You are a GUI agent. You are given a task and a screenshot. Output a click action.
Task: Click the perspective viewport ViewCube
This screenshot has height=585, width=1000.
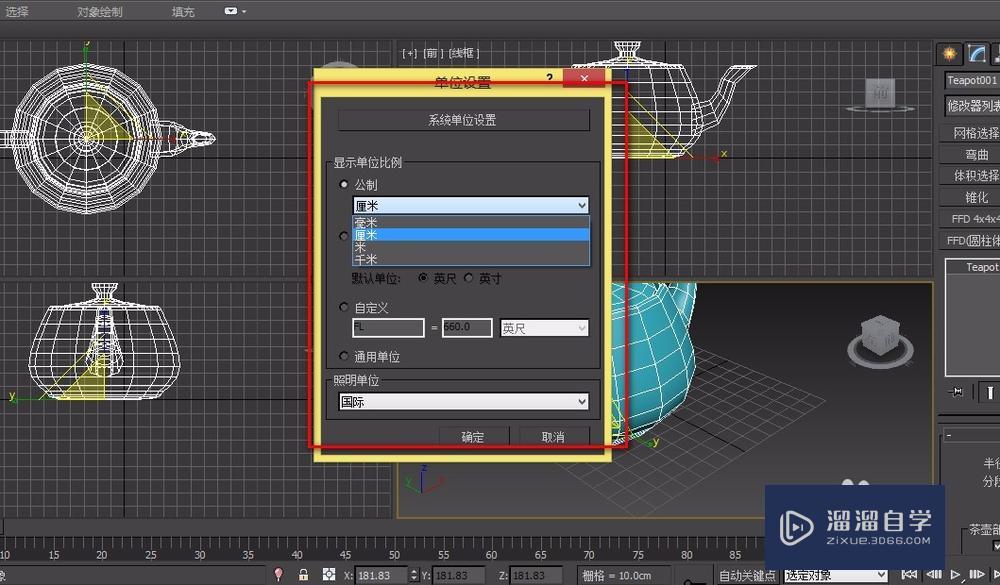[x=880, y=338]
